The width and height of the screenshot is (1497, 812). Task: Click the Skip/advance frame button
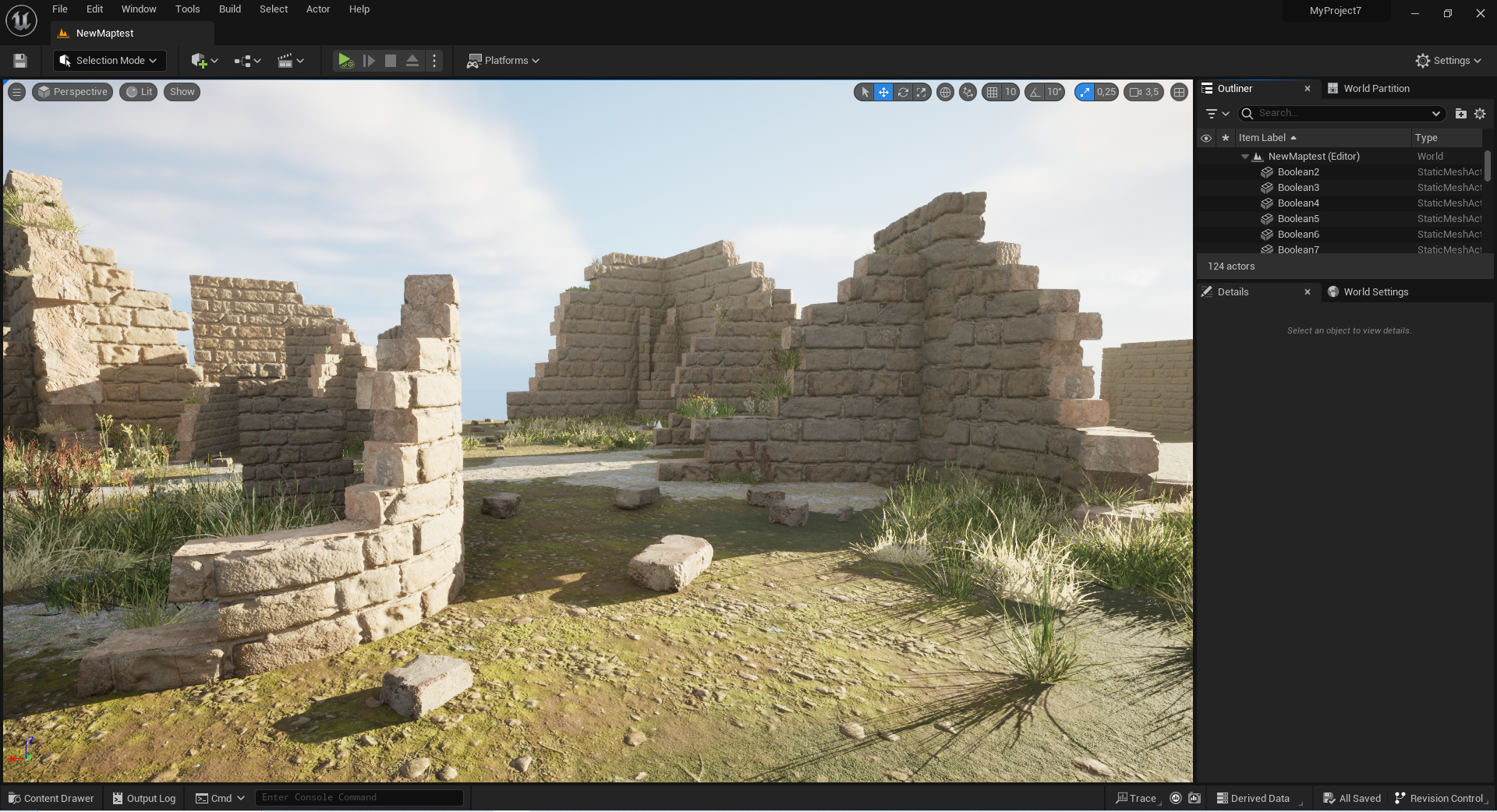369,61
